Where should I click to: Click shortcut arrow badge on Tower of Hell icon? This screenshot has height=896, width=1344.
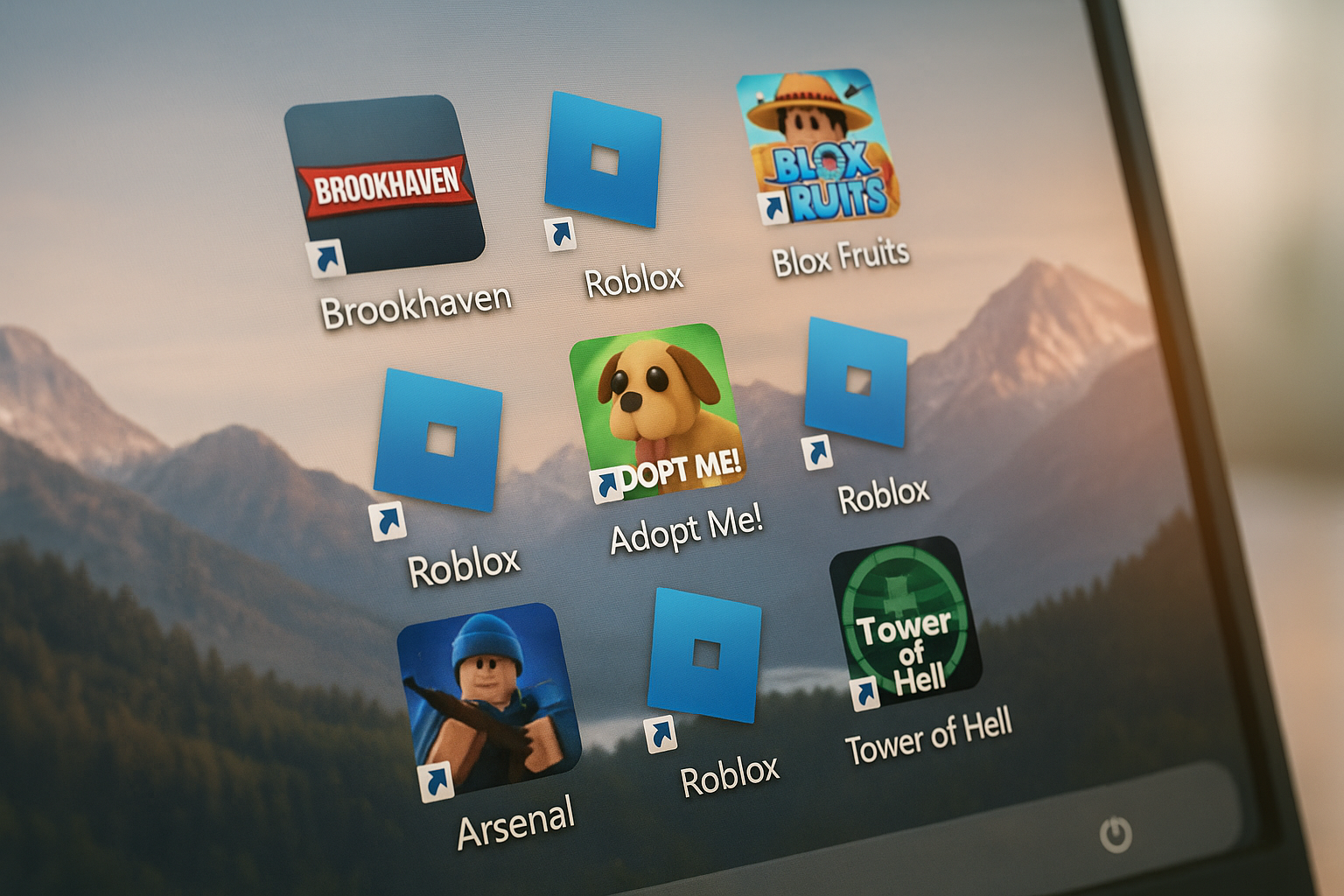[x=865, y=693]
